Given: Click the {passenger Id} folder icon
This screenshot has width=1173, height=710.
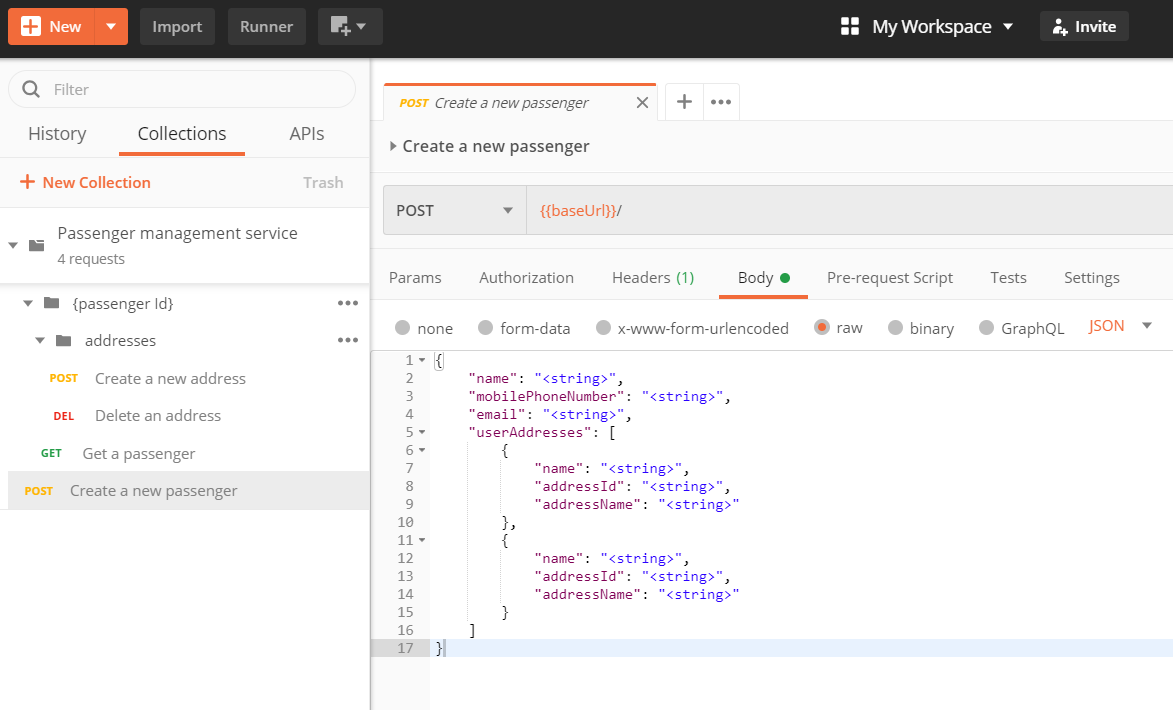Looking at the screenshot, I should (x=52, y=303).
